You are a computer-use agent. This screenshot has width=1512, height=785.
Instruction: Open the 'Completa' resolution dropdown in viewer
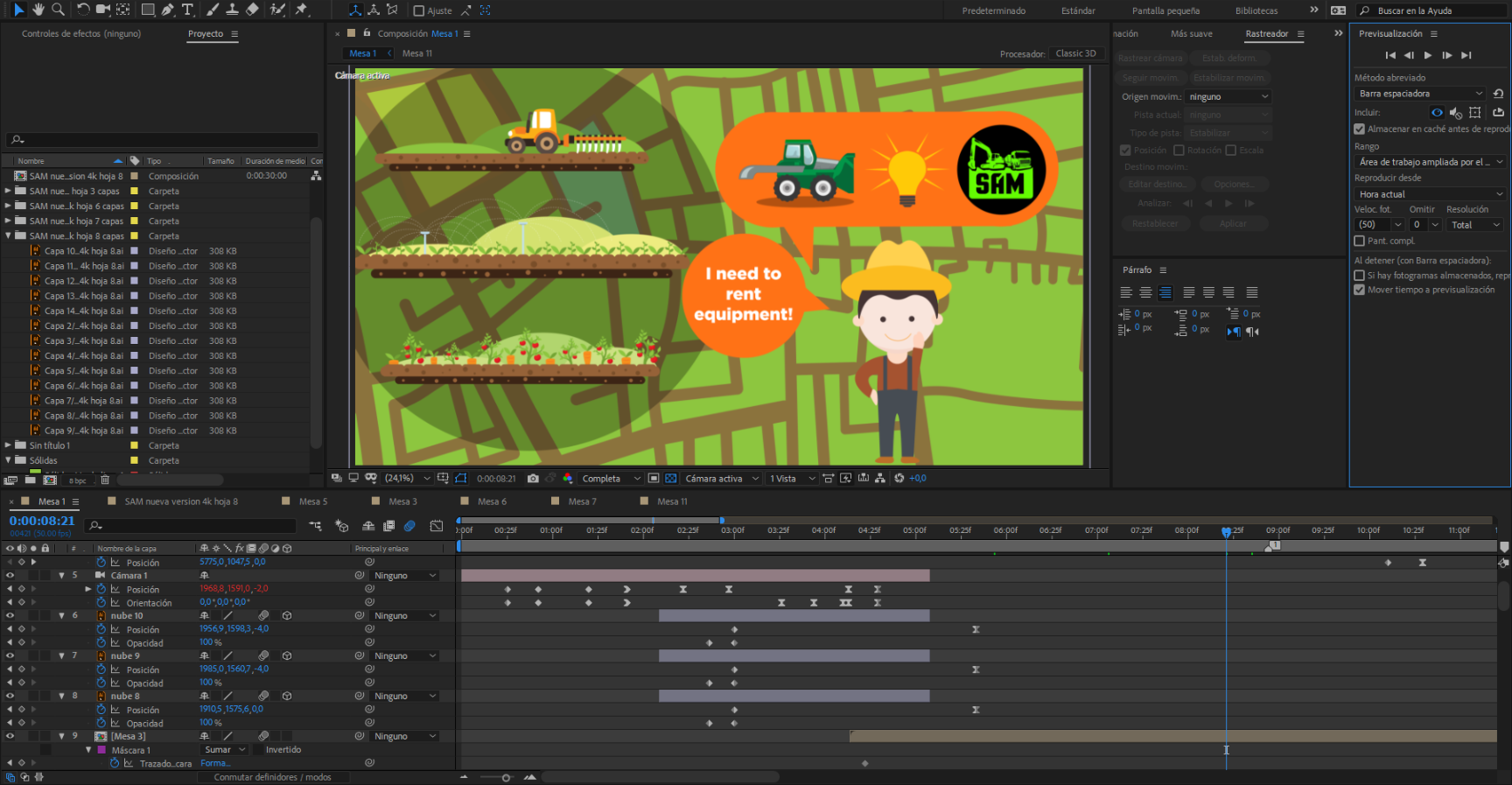click(611, 479)
